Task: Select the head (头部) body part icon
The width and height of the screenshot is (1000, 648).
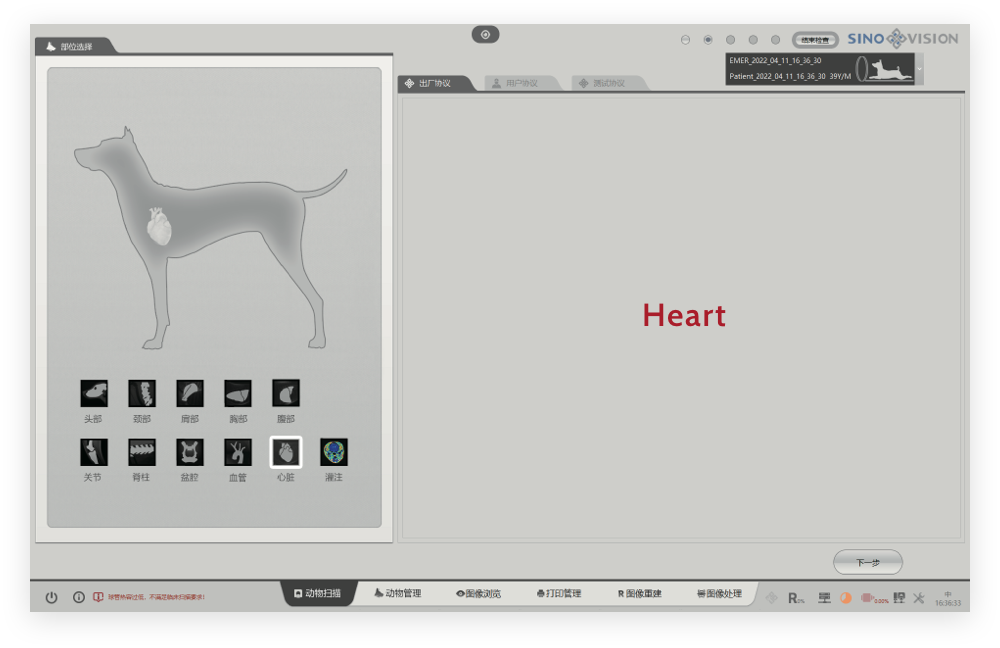Action: point(94,393)
